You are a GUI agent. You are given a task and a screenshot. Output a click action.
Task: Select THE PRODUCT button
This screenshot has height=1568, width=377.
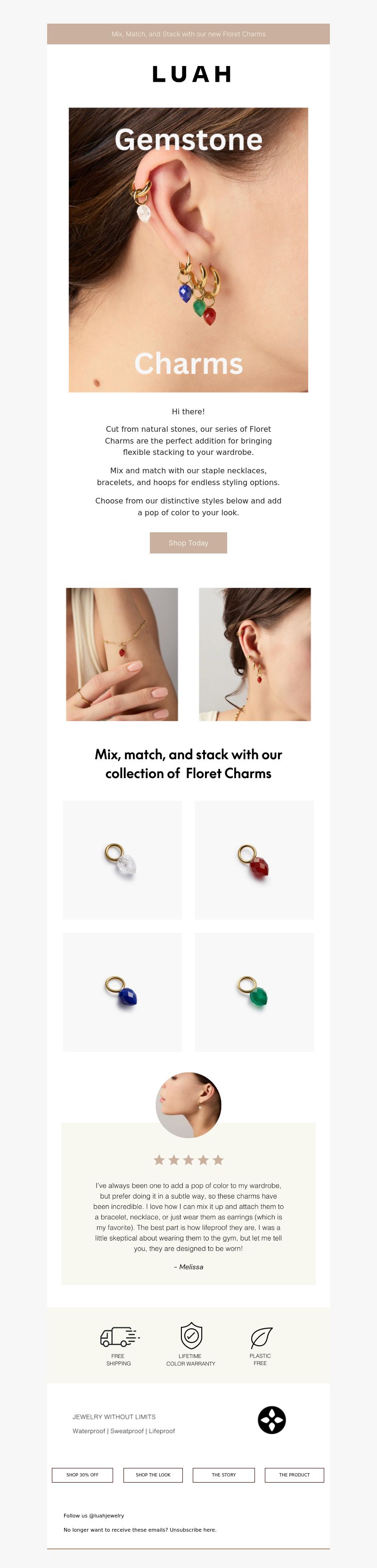(295, 1475)
